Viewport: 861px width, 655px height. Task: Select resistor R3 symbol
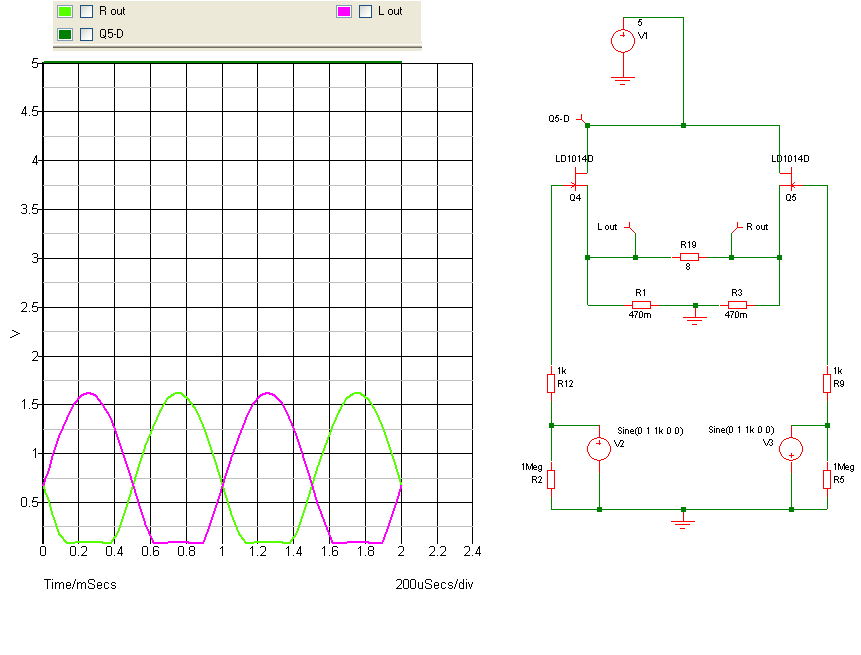click(x=737, y=305)
